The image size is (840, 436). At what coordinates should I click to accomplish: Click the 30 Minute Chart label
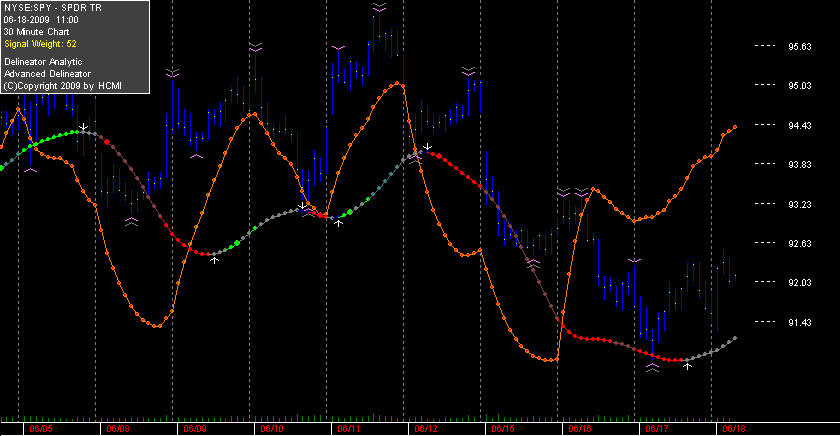click(36, 32)
